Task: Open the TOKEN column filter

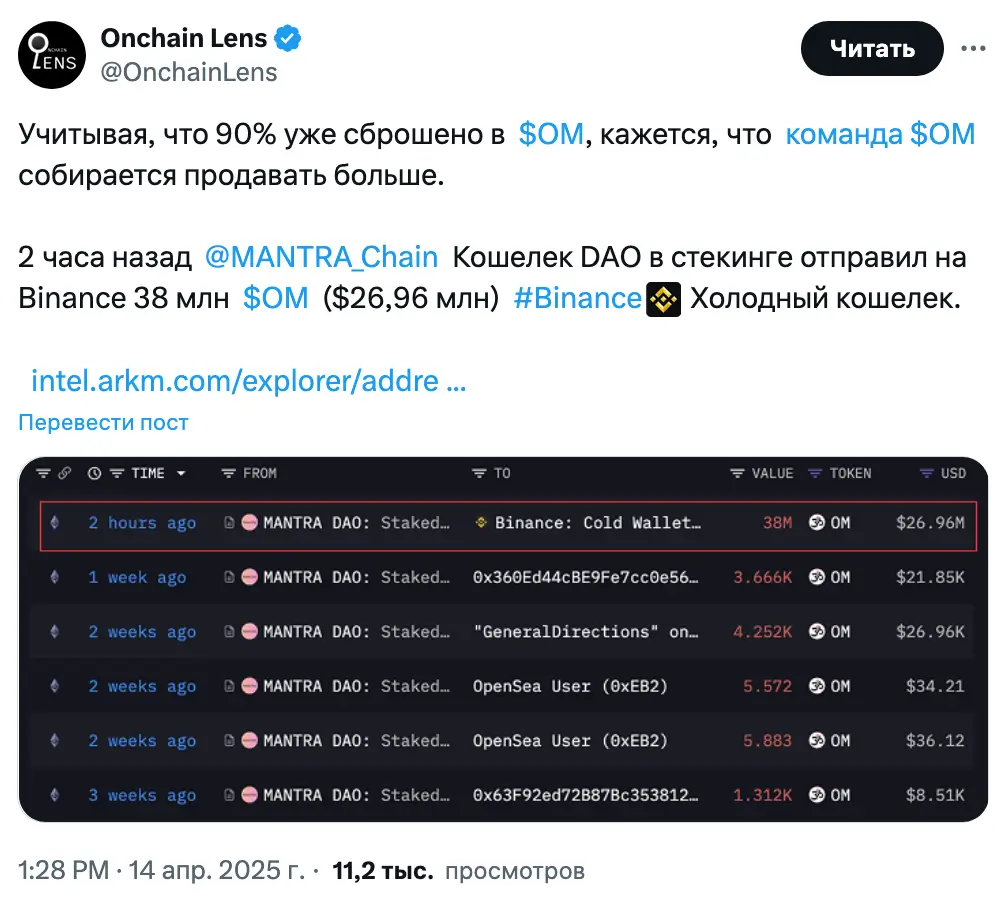Action: click(815, 473)
